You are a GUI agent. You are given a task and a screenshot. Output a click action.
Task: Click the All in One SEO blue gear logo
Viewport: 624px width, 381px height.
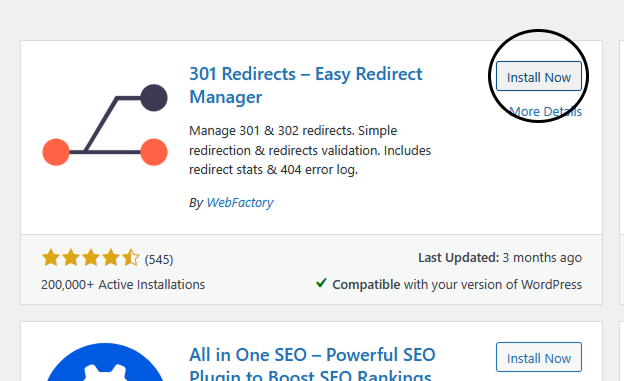[105, 362]
